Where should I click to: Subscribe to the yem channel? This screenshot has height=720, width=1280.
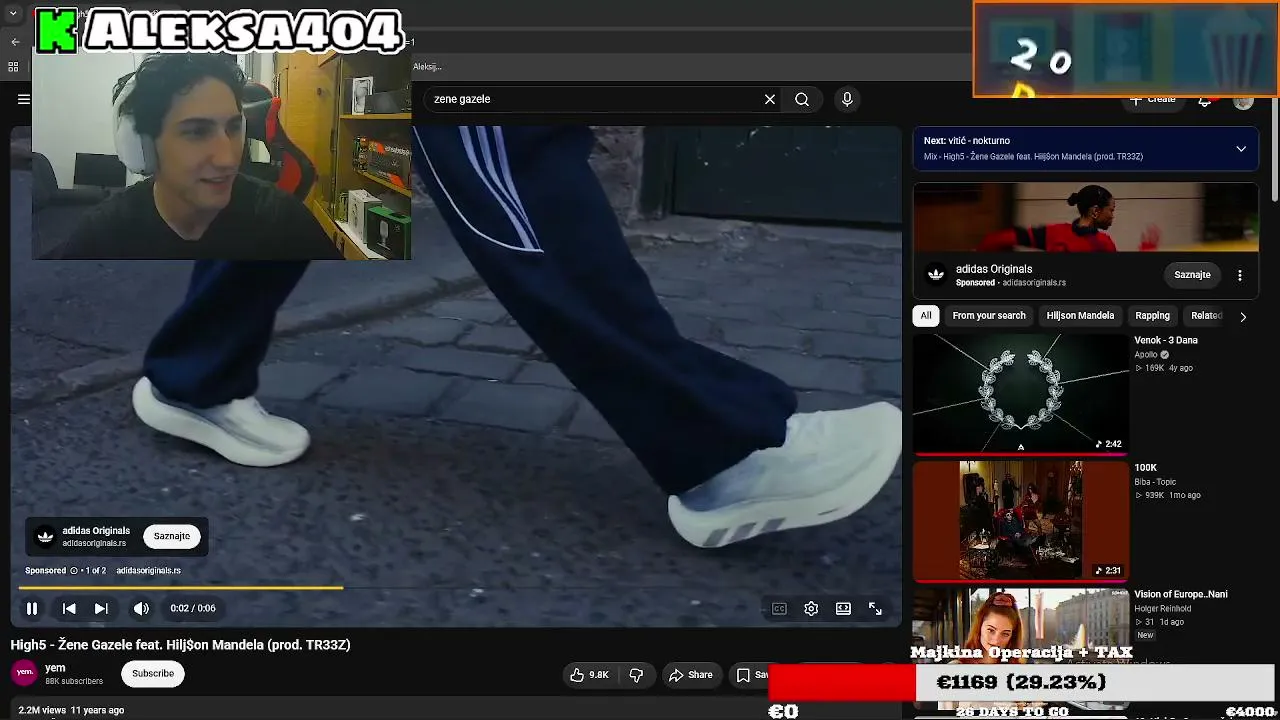click(153, 674)
